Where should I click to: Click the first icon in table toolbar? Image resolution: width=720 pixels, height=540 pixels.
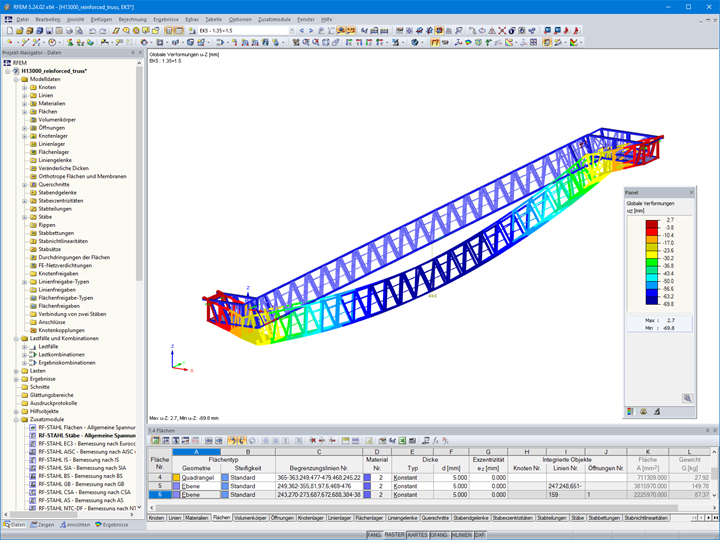[156, 441]
